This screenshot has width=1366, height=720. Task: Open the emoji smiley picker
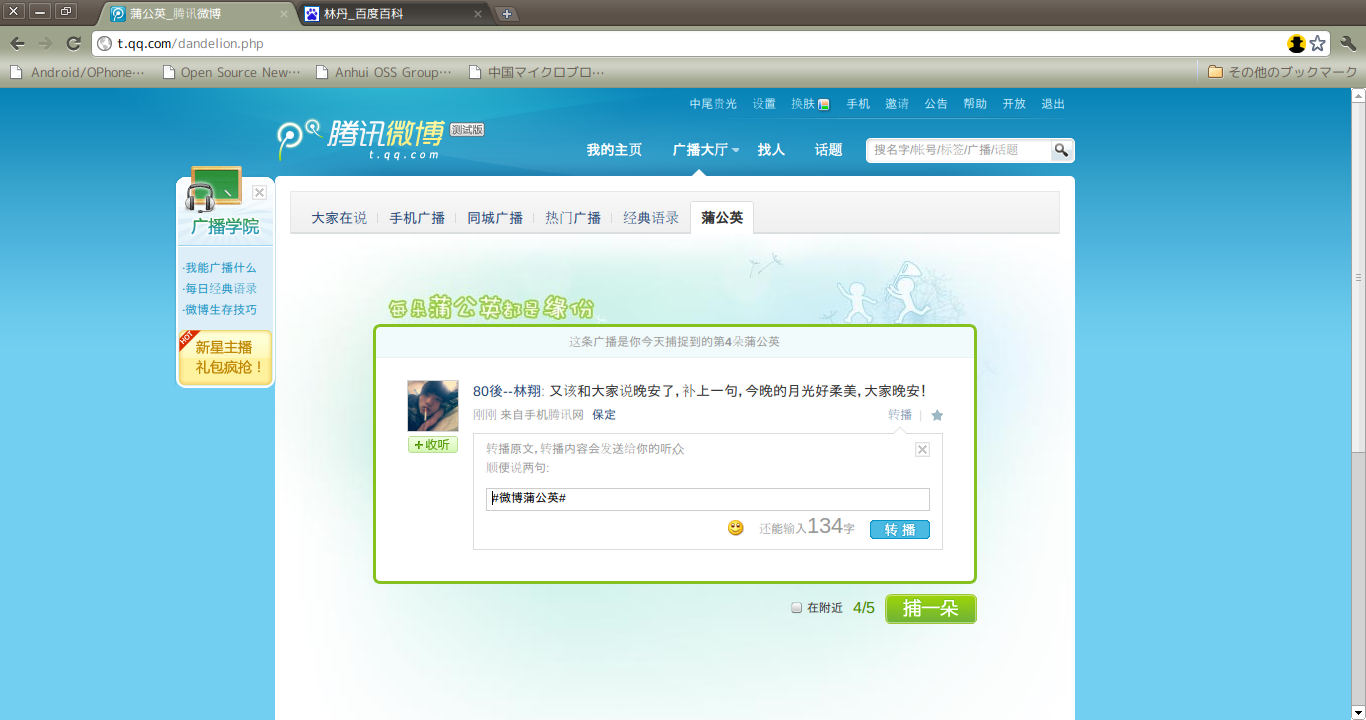tap(736, 528)
